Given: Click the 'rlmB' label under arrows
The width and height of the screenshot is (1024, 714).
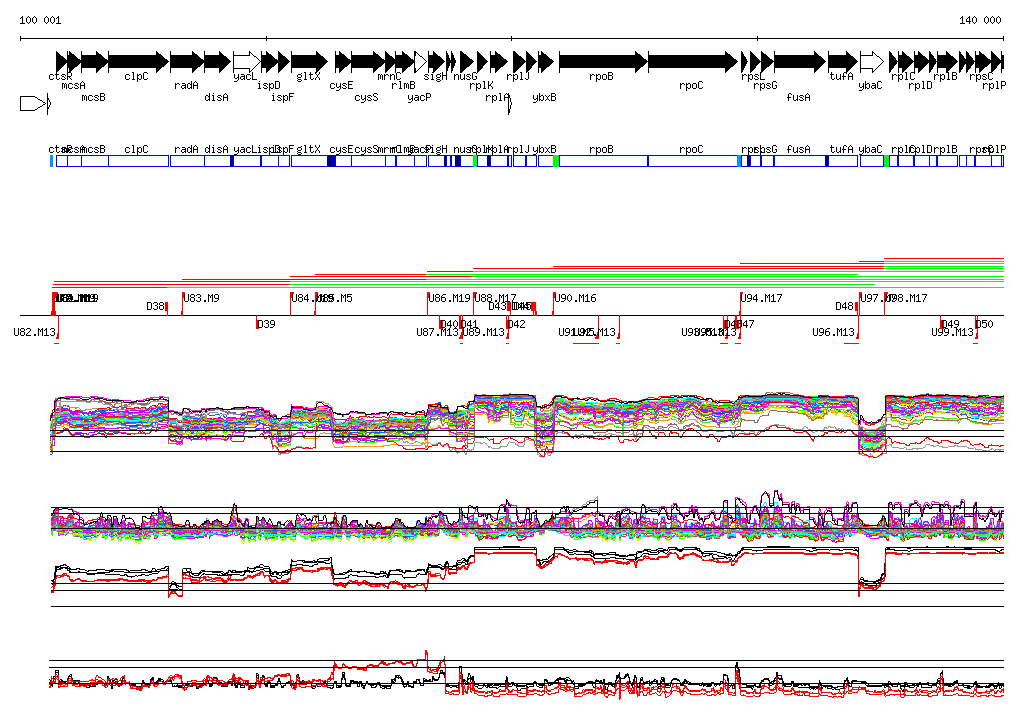Looking at the screenshot, I should click(404, 86).
